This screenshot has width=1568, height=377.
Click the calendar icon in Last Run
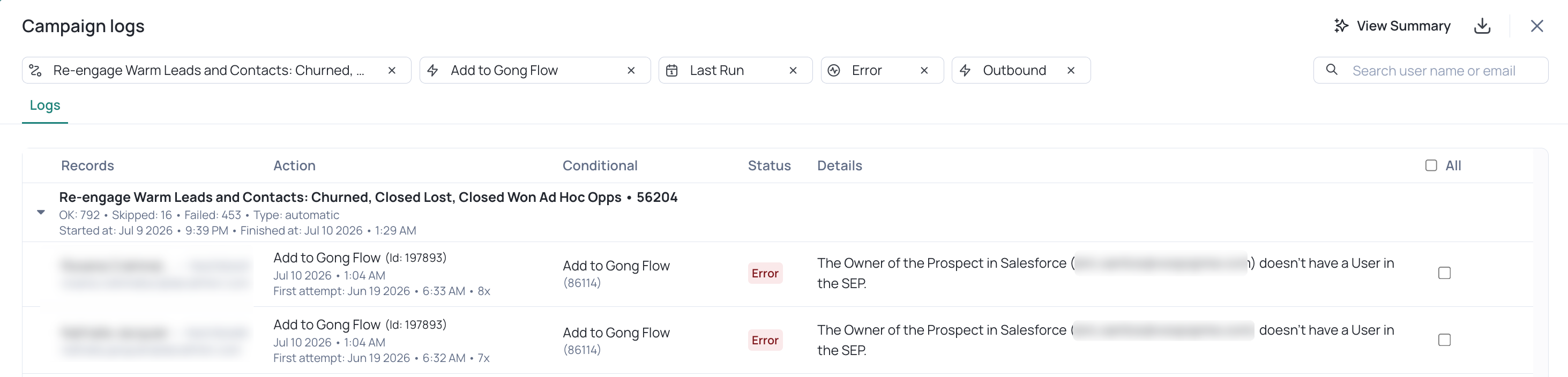coord(671,71)
